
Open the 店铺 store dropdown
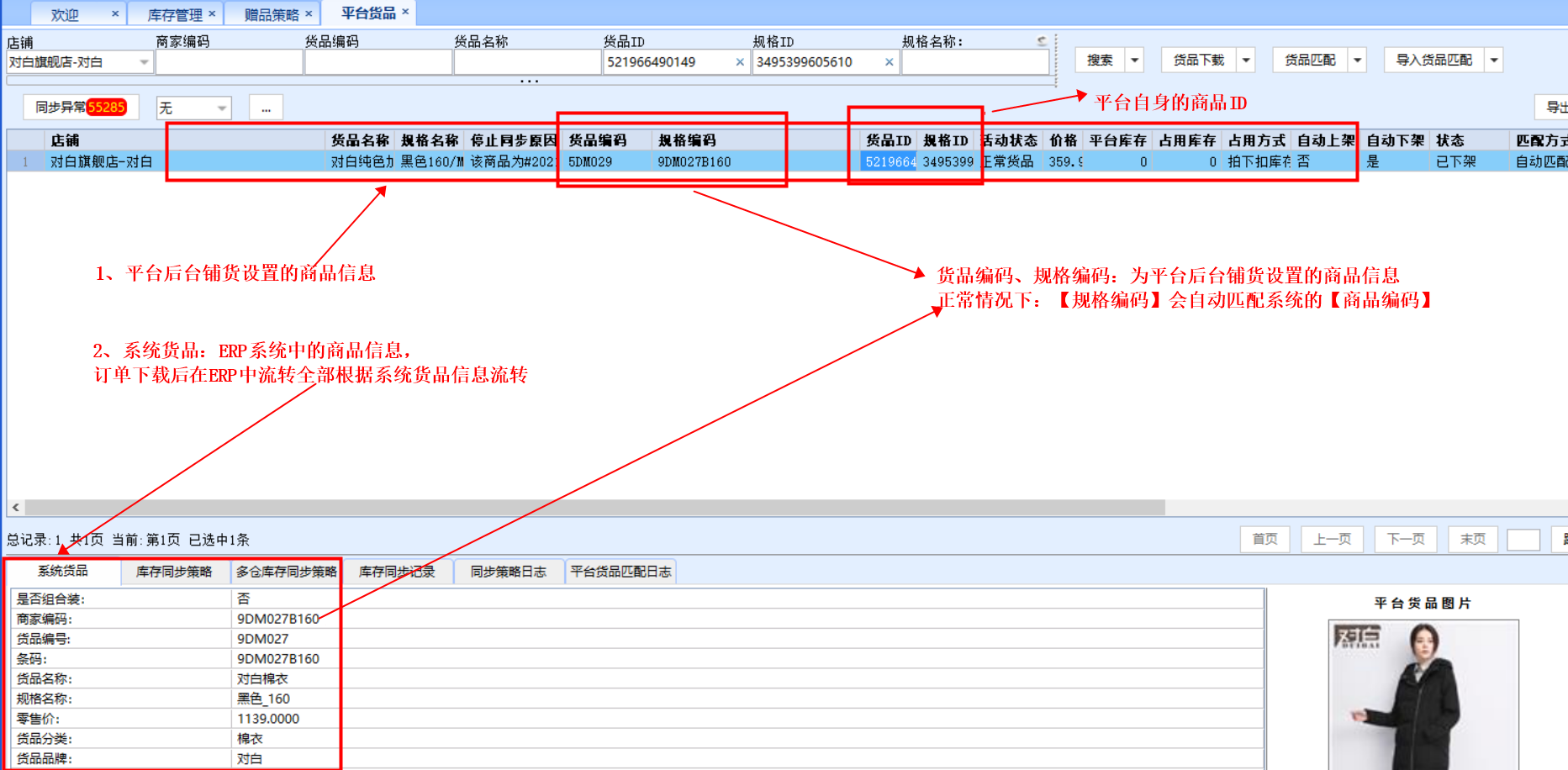[x=144, y=62]
